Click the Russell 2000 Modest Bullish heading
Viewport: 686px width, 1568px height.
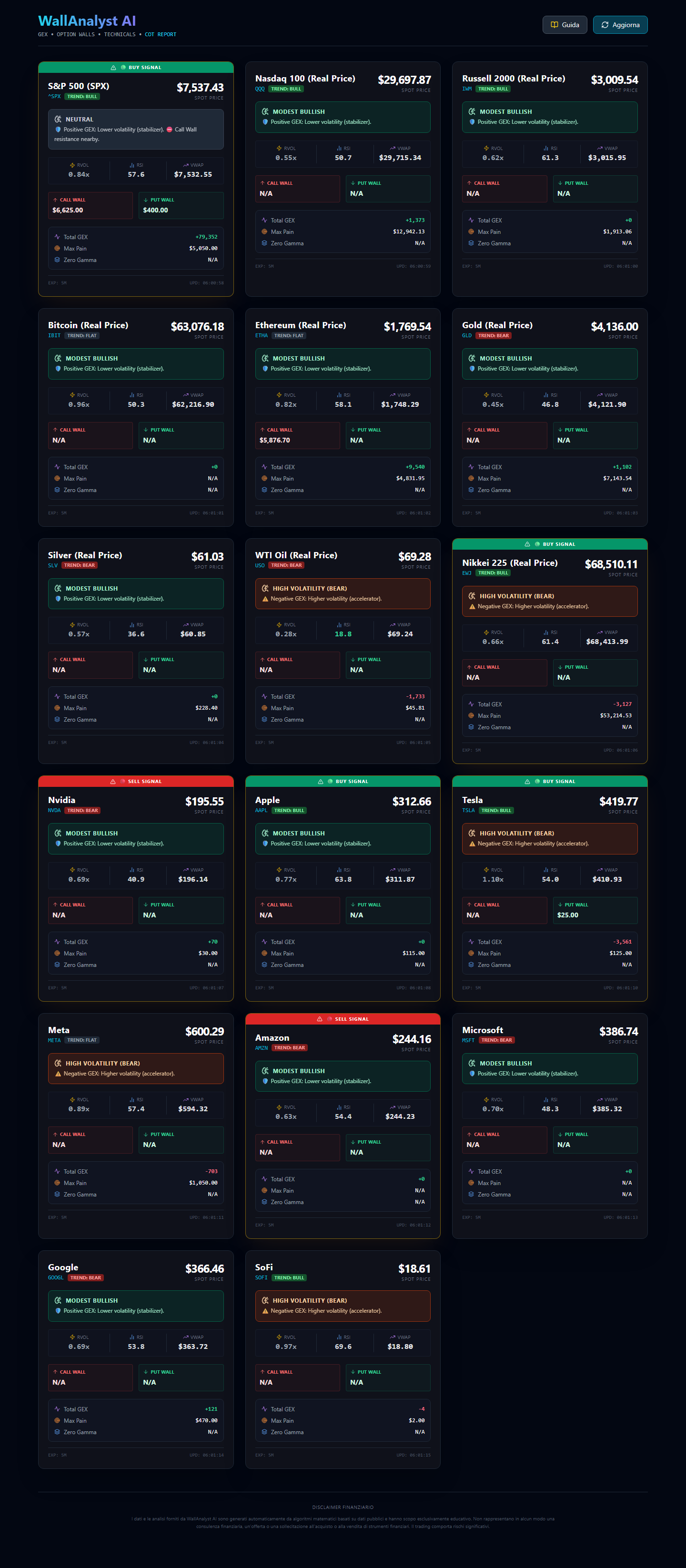506,112
